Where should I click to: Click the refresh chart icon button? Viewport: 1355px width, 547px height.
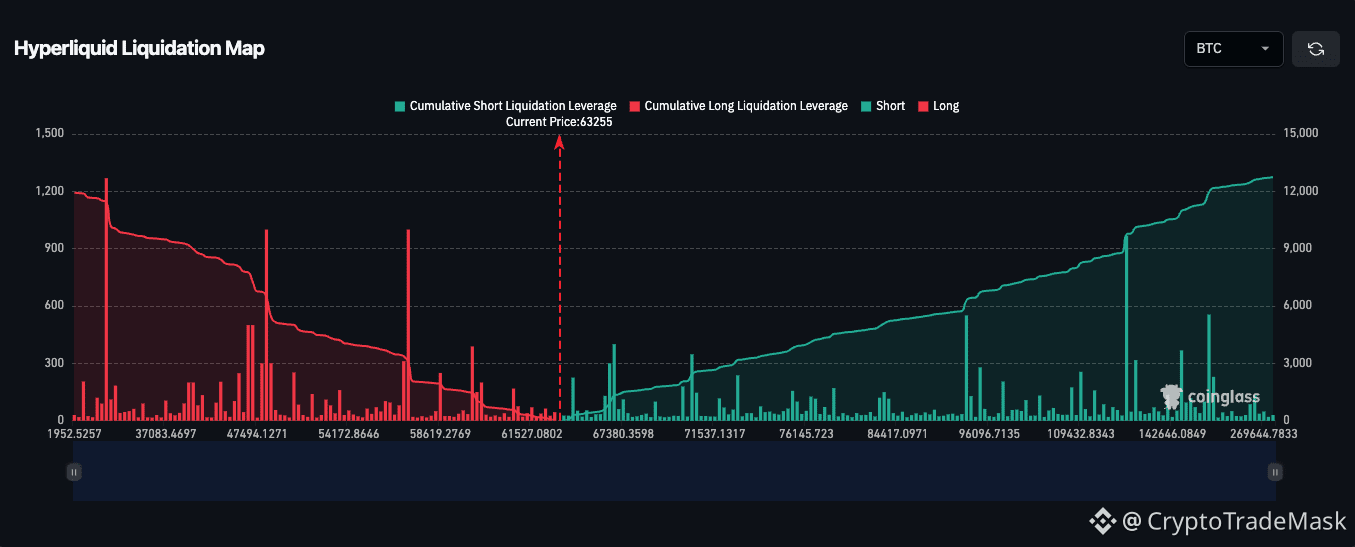pos(1315,49)
